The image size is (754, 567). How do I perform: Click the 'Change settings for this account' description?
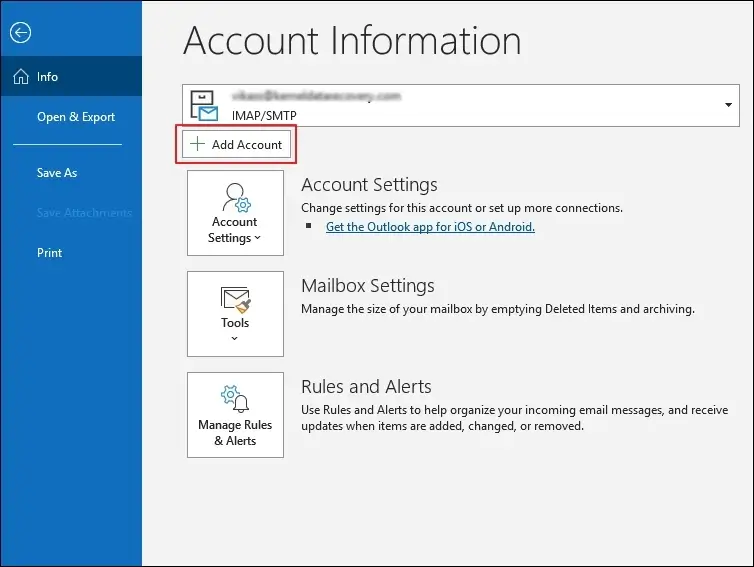pos(462,208)
